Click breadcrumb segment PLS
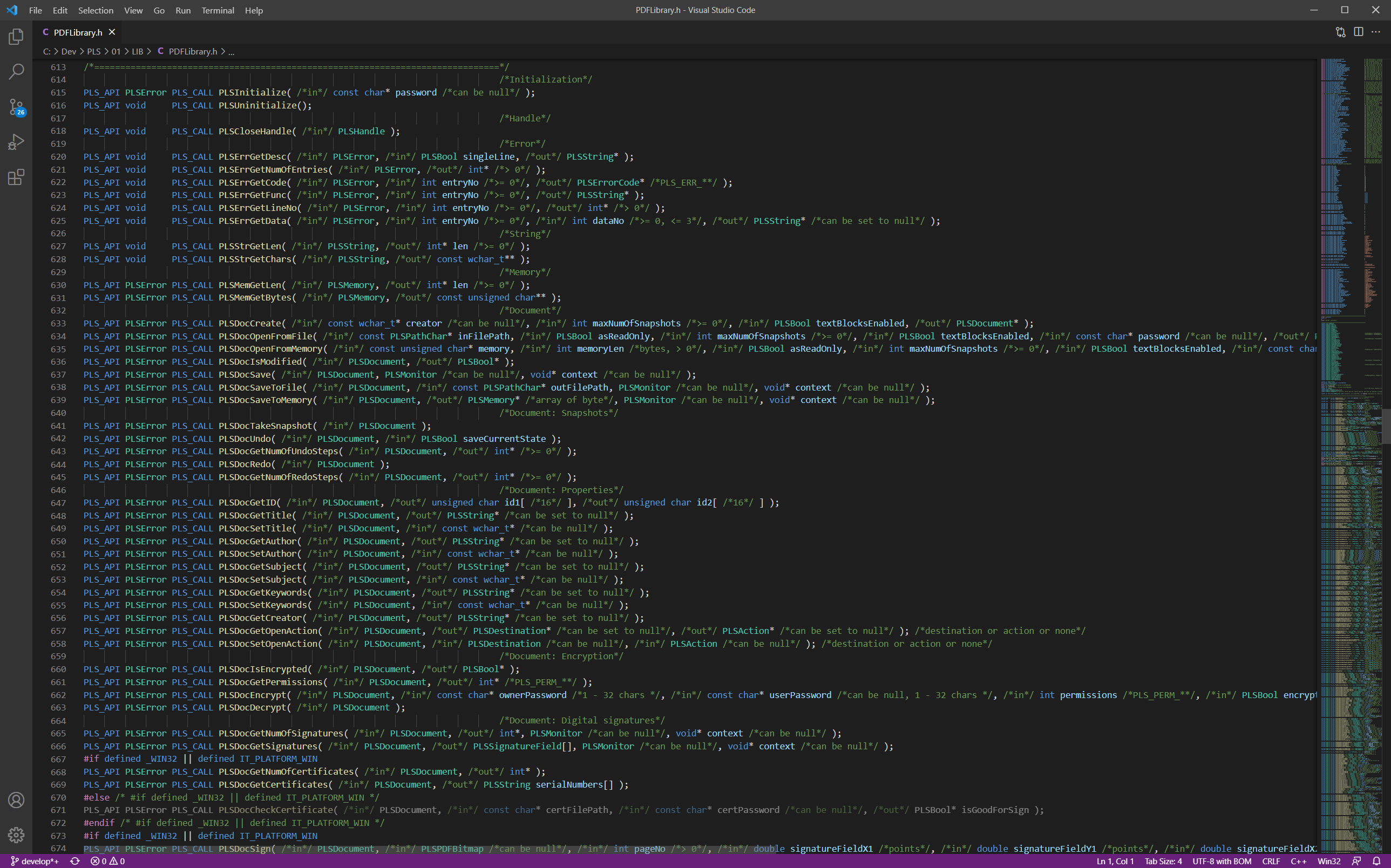Screen dimensions: 1391x868 click(93, 51)
